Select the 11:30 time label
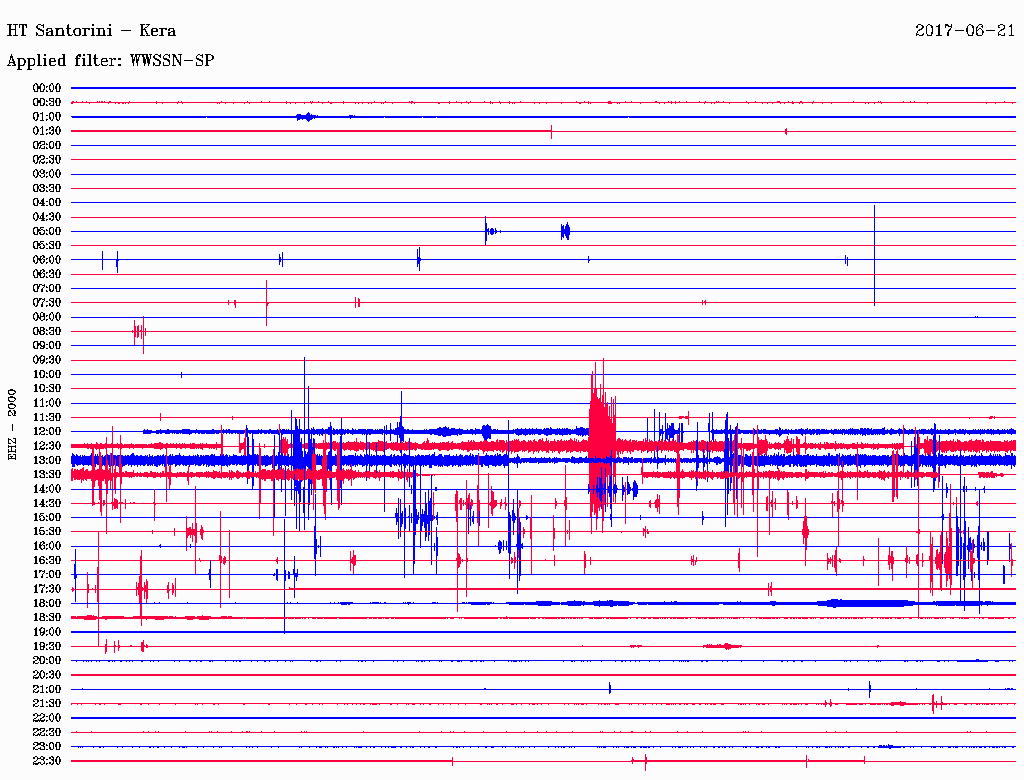The height and width of the screenshot is (780, 1024). (46, 417)
